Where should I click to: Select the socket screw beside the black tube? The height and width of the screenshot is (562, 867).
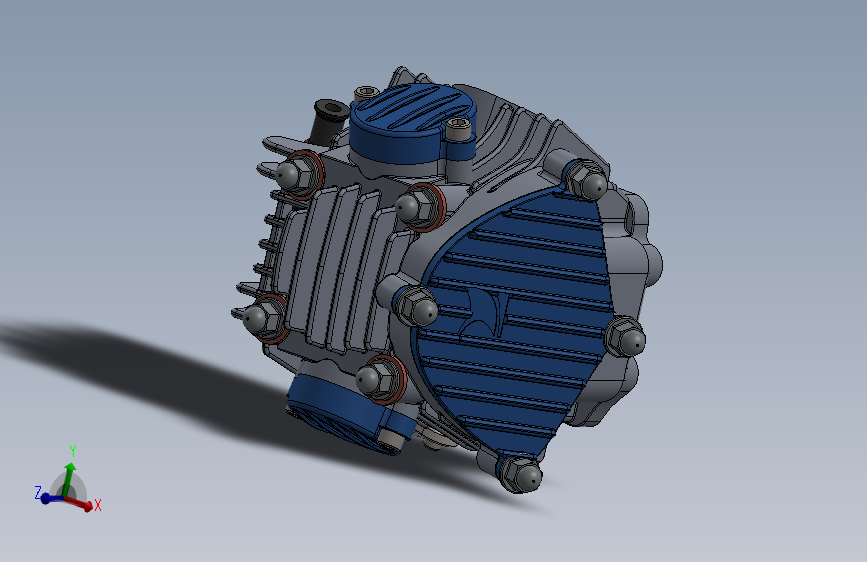[366, 95]
